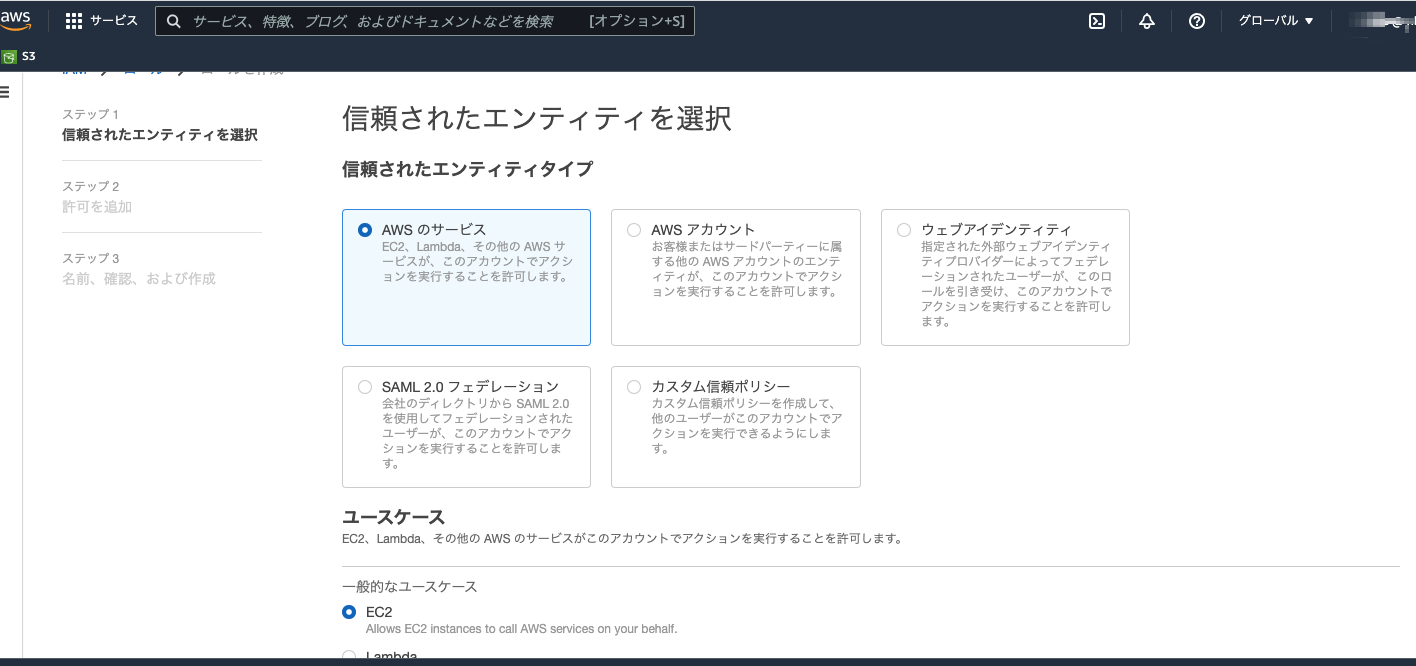Open the S3 favorite shortcut
This screenshot has height=666, width=1416.
click(x=19, y=56)
